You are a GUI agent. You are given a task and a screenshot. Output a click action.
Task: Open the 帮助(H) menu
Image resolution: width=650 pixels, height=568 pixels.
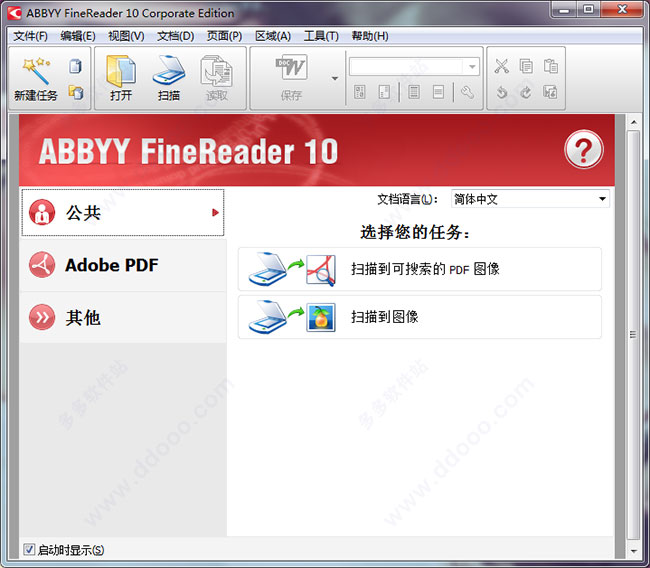click(370, 36)
